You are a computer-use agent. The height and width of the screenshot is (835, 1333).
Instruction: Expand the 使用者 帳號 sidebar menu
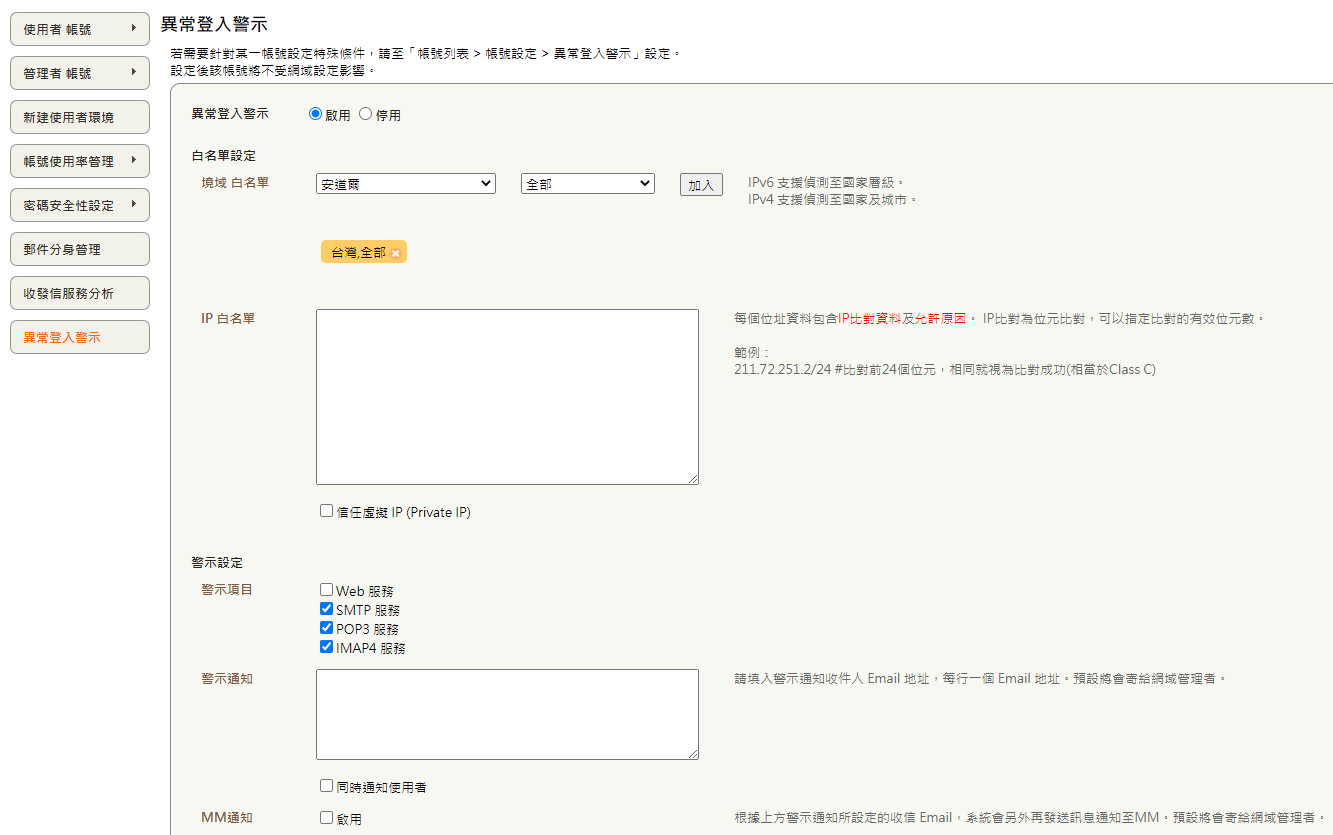coord(79,28)
